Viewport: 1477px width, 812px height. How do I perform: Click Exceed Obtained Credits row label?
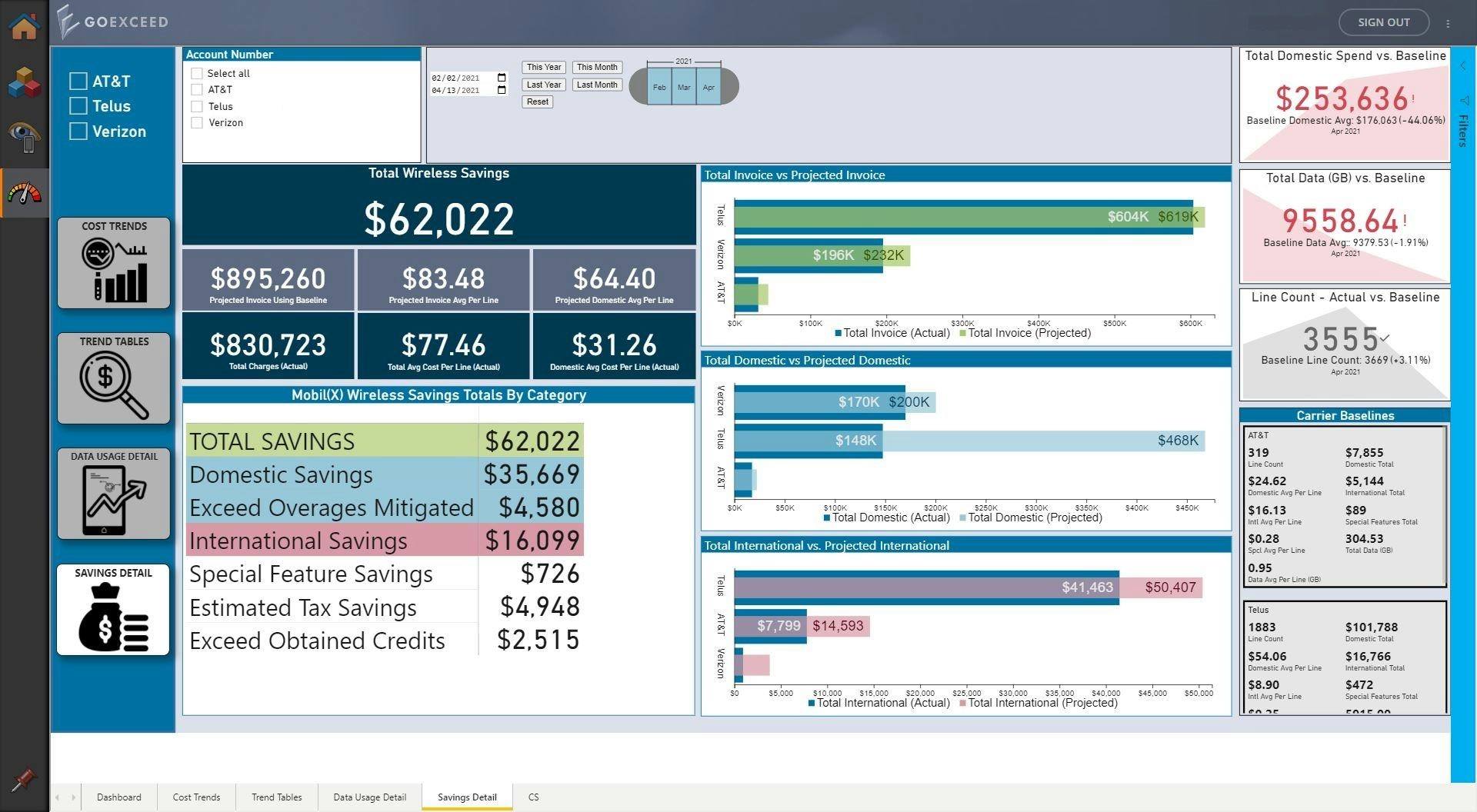[317, 641]
